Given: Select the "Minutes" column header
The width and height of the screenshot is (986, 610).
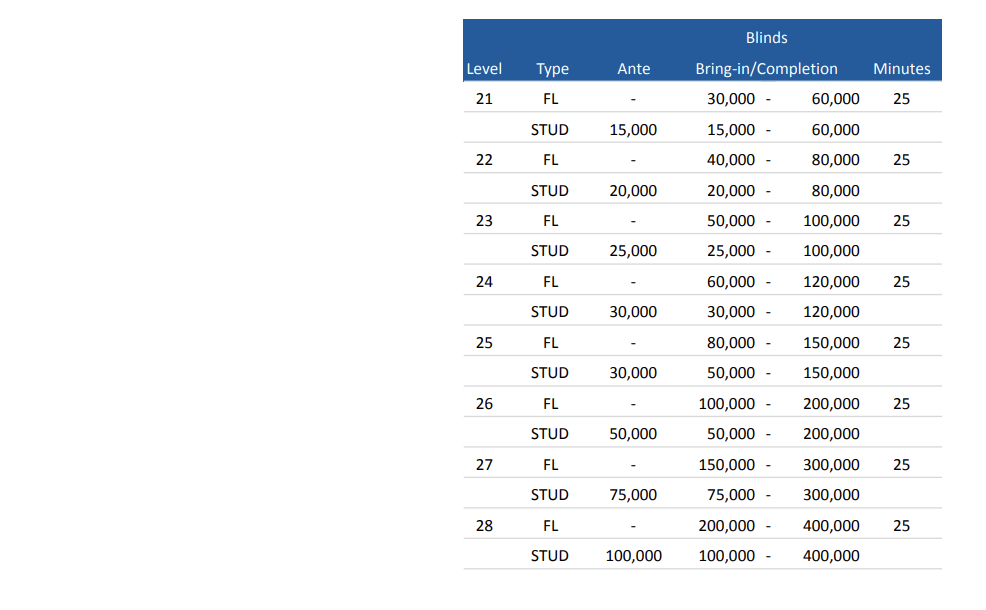Looking at the screenshot, I should [x=901, y=69].
